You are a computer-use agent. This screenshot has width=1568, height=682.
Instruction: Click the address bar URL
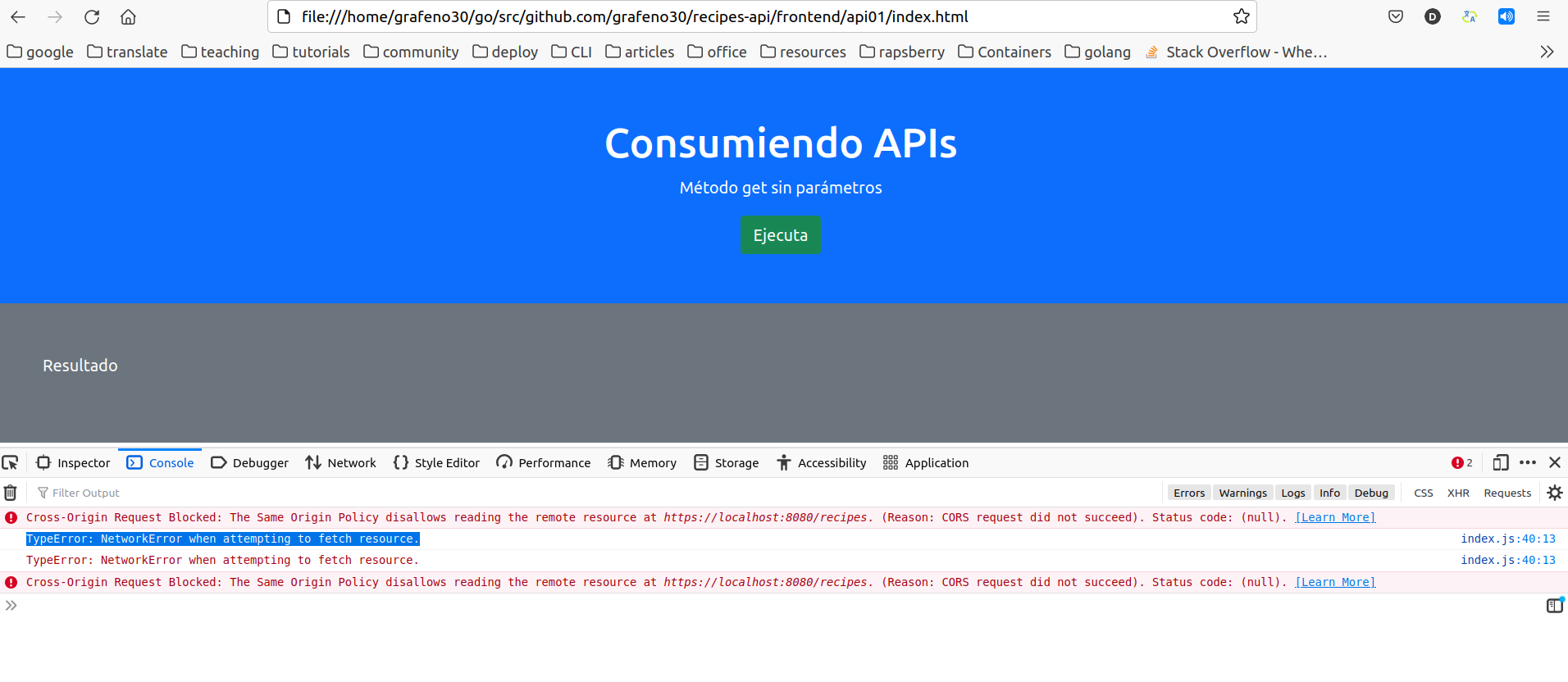click(635, 16)
